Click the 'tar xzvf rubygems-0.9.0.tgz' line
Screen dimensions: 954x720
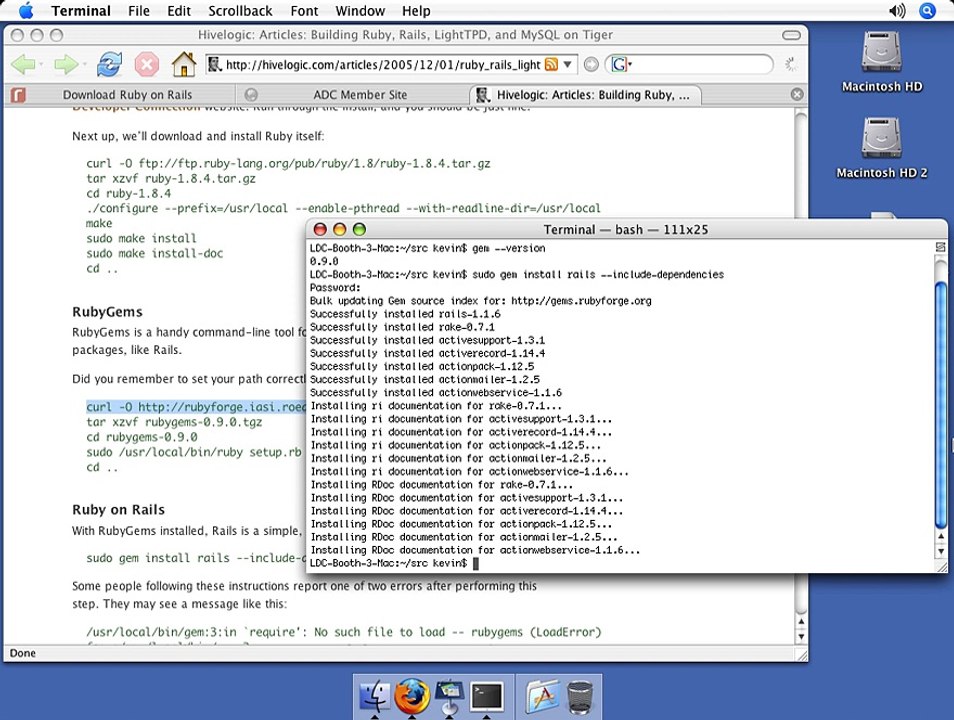[174, 422]
